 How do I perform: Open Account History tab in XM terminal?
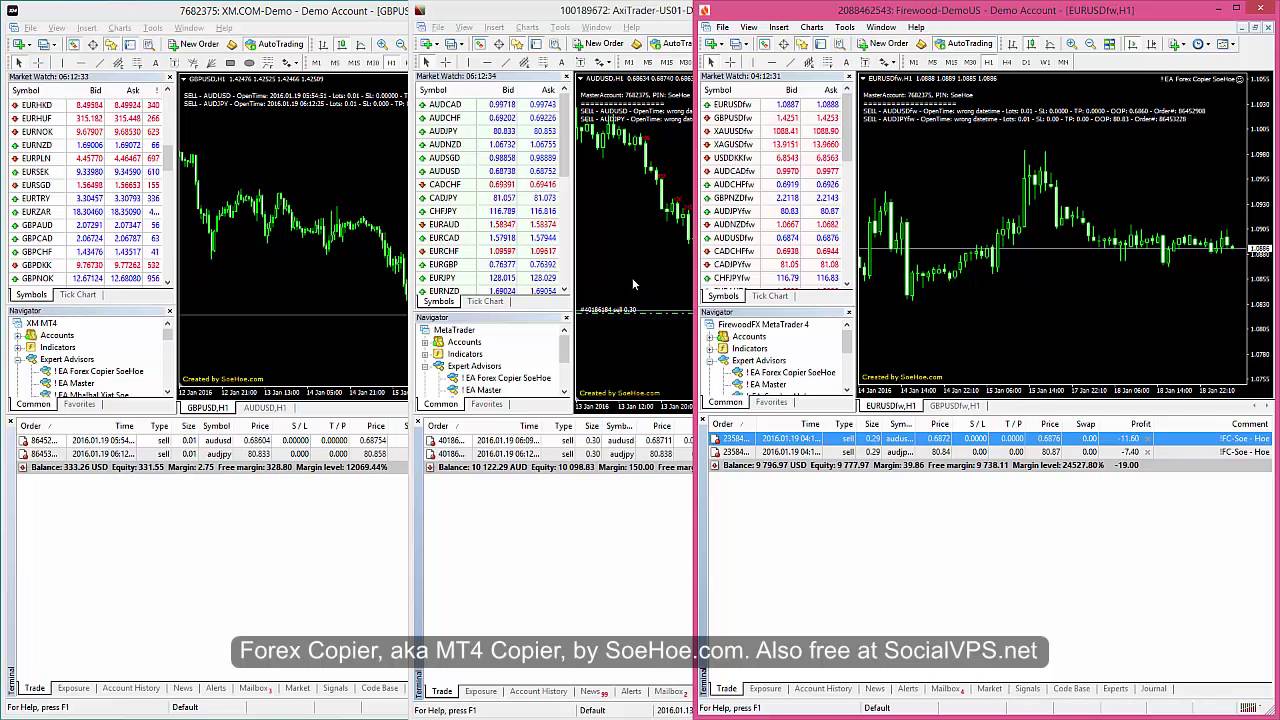pos(131,688)
